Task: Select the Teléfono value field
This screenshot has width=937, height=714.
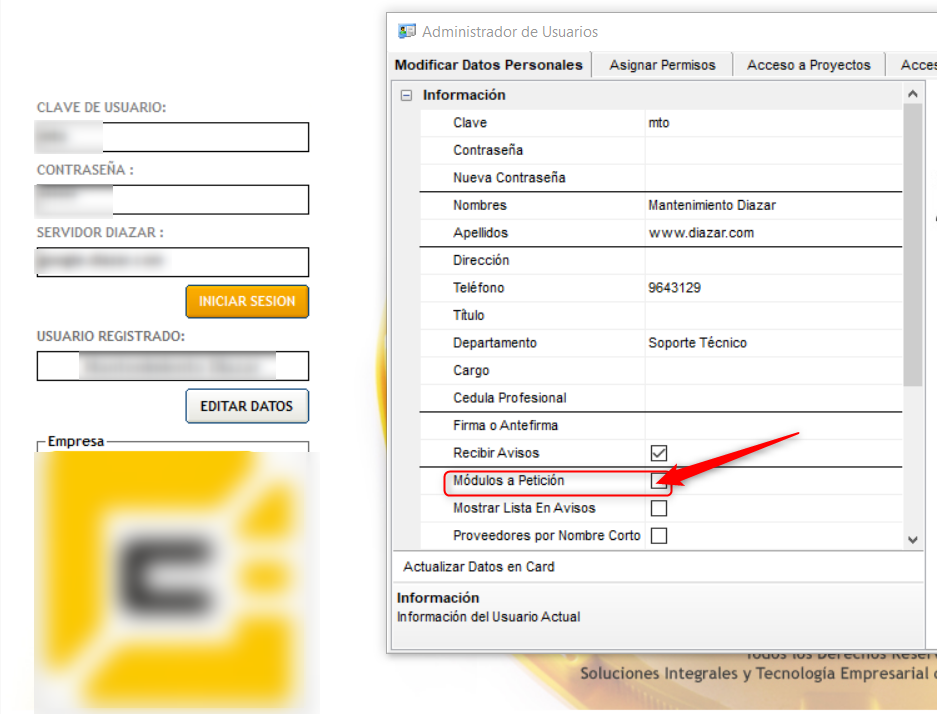Action: pyautogui.click(x=770, y=288)
